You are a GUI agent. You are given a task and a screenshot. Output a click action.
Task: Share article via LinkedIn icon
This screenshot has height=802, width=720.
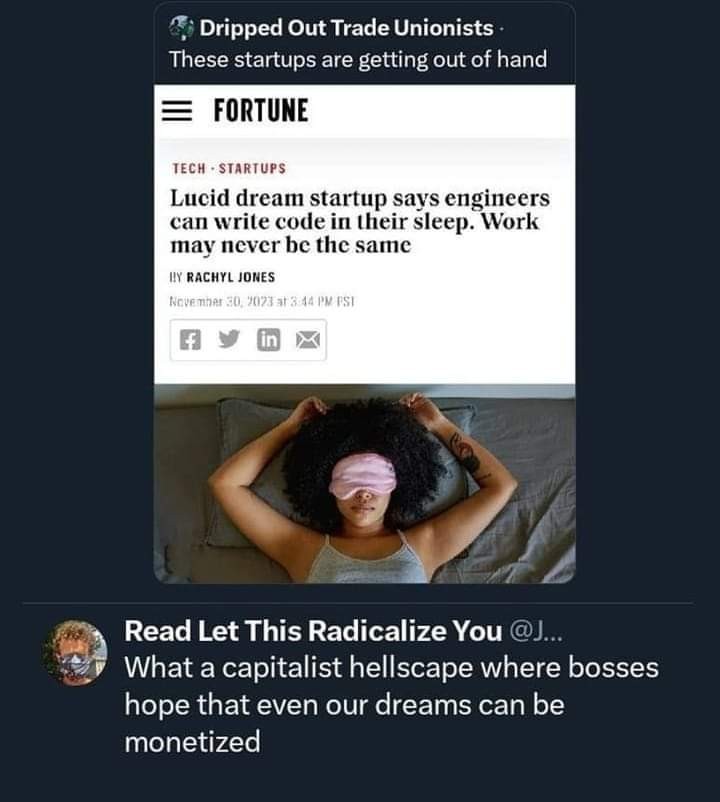(x=268, y=340)
